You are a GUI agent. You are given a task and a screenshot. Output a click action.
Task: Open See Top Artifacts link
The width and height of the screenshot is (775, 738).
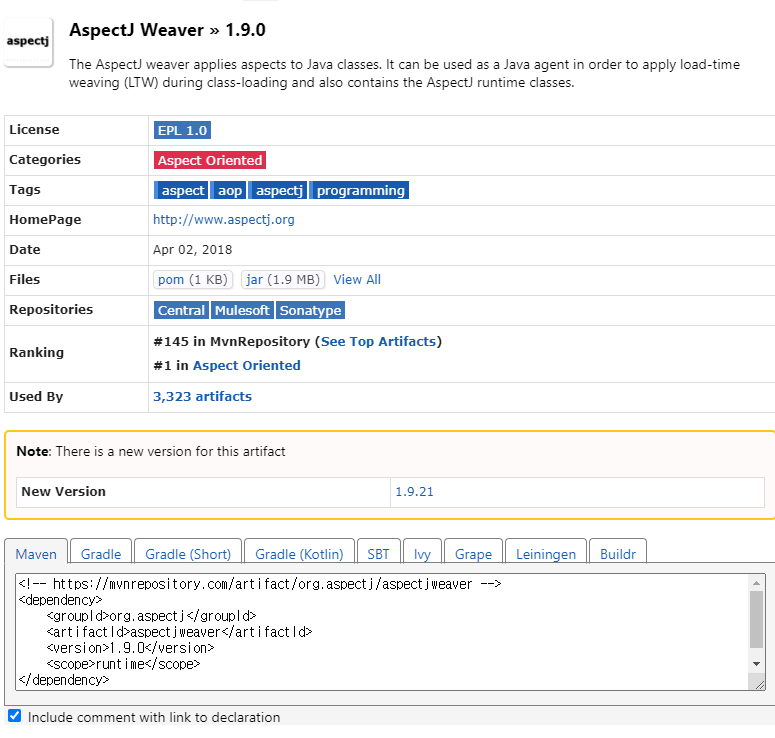point(378,342)
